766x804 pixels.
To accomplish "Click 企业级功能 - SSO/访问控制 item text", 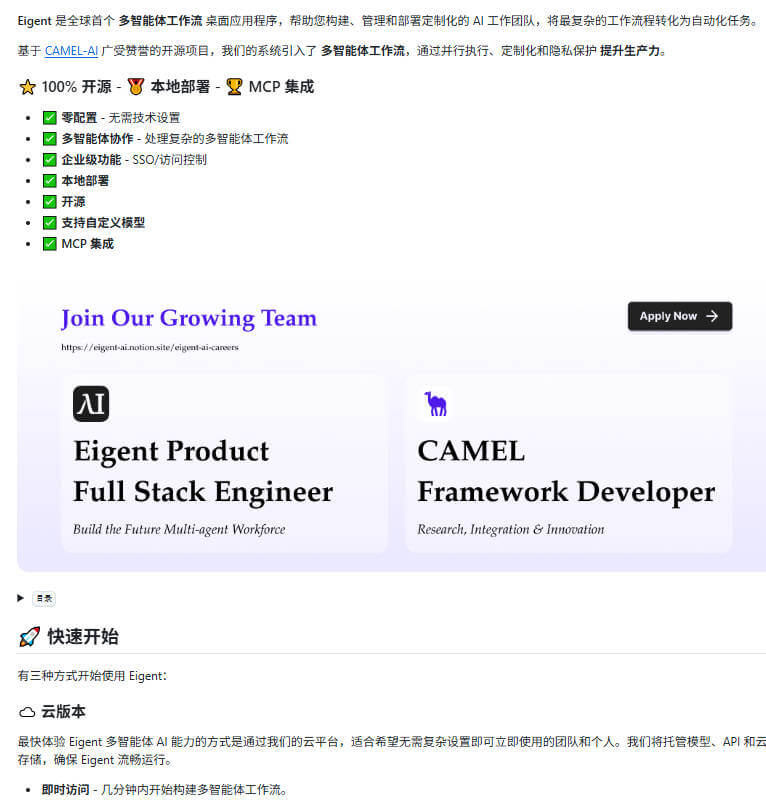I will coord(134,160).
